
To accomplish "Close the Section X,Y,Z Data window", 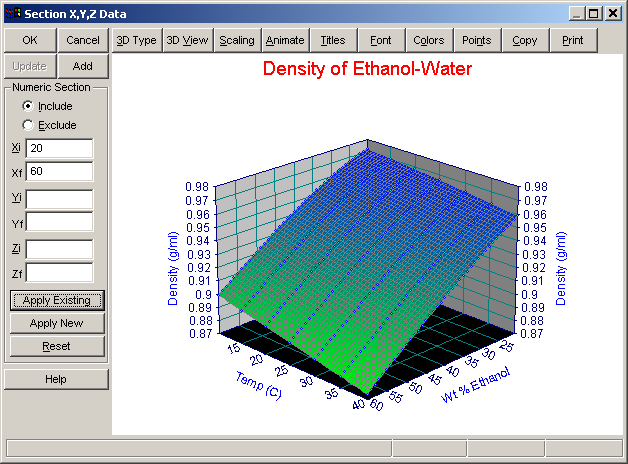I will pyautogui.click(x=613, y=14).
